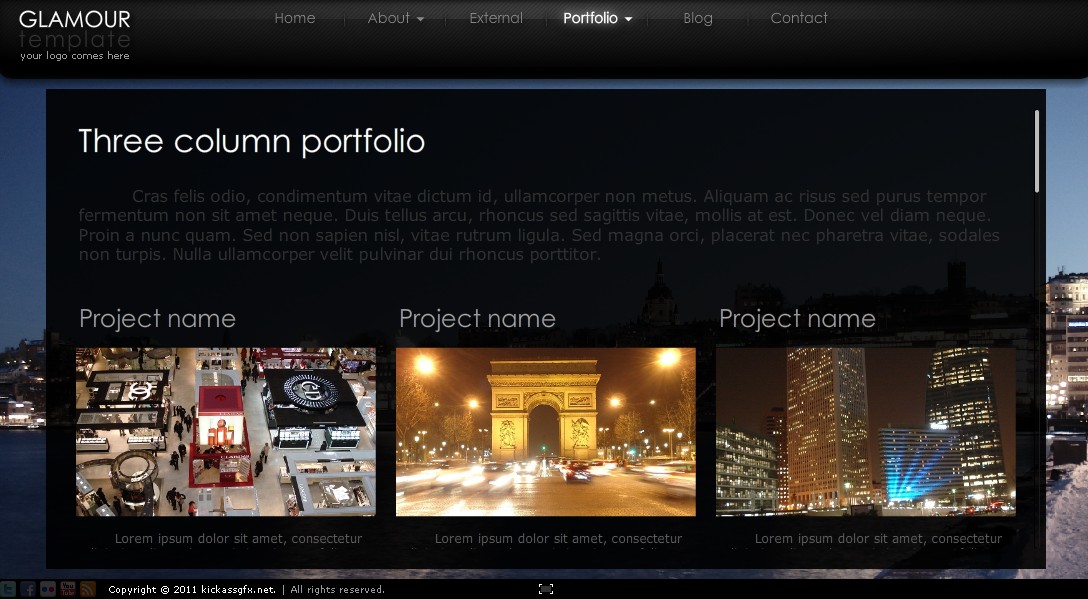Image resolution: width=1088 pixels, height=599 pixels.
Task: Click the Glamour template logo
Action: [75, 34]
